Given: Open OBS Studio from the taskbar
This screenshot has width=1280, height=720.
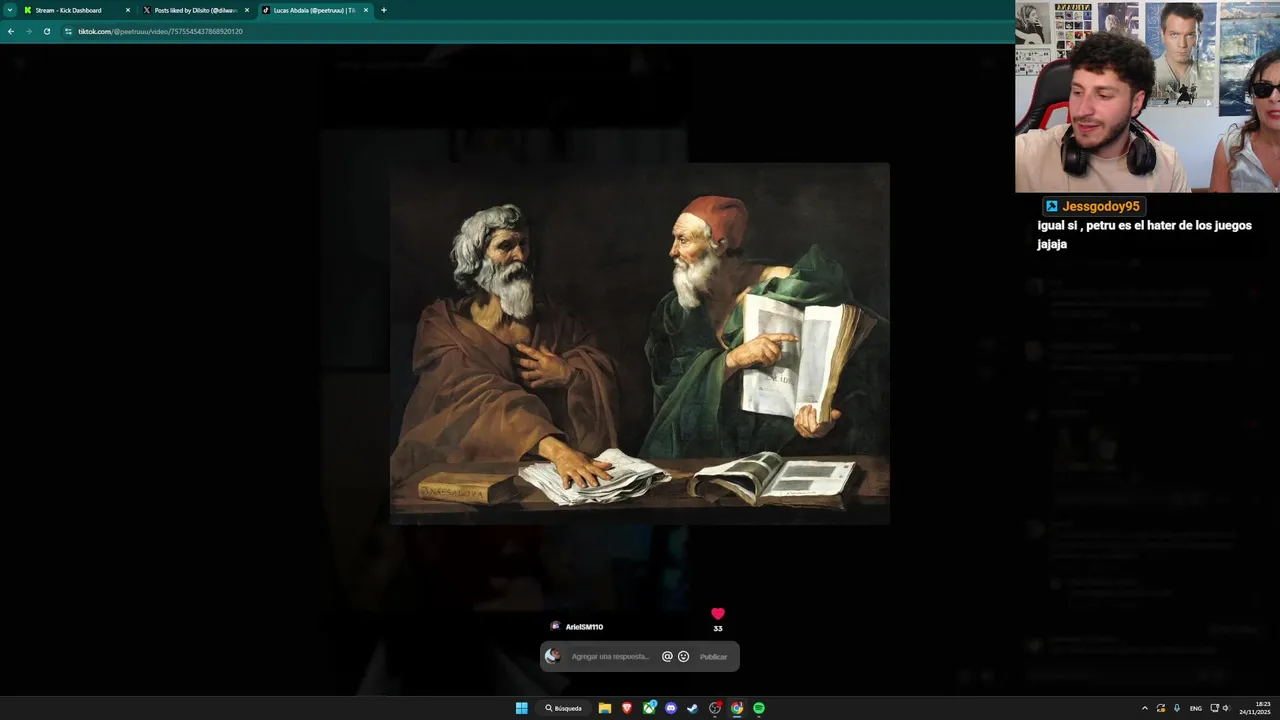Looking at the screenshot, I should (x=715, y=708).
